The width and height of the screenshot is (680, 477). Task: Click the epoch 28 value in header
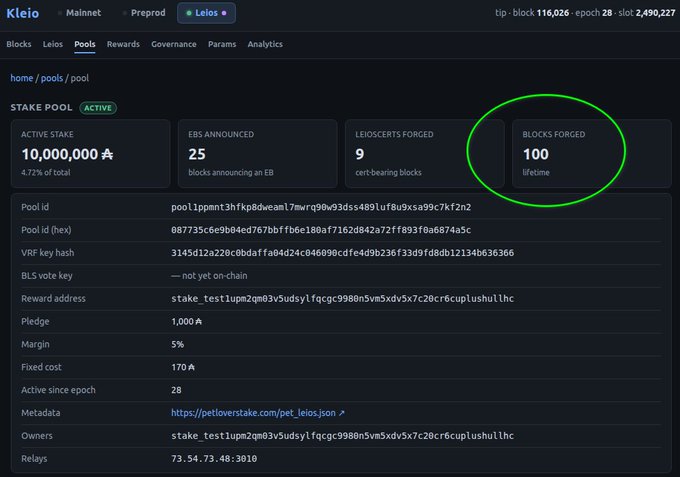[607, 13]
